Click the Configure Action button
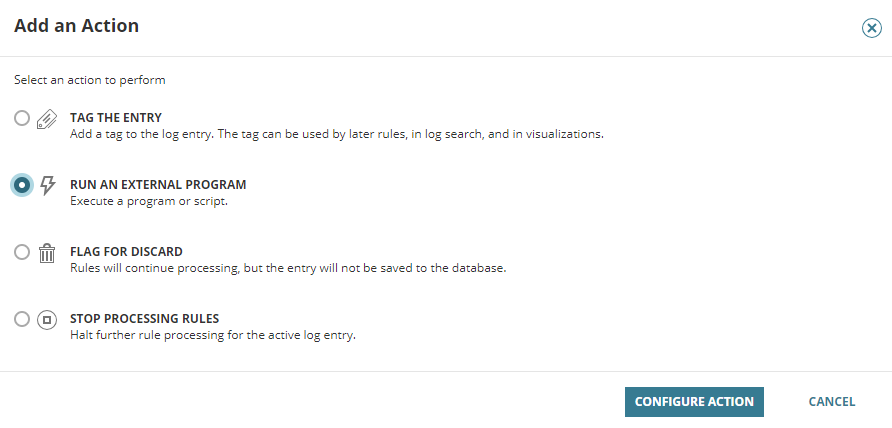The width and height of the screenshot is (892, 428). tap(694, 402)
